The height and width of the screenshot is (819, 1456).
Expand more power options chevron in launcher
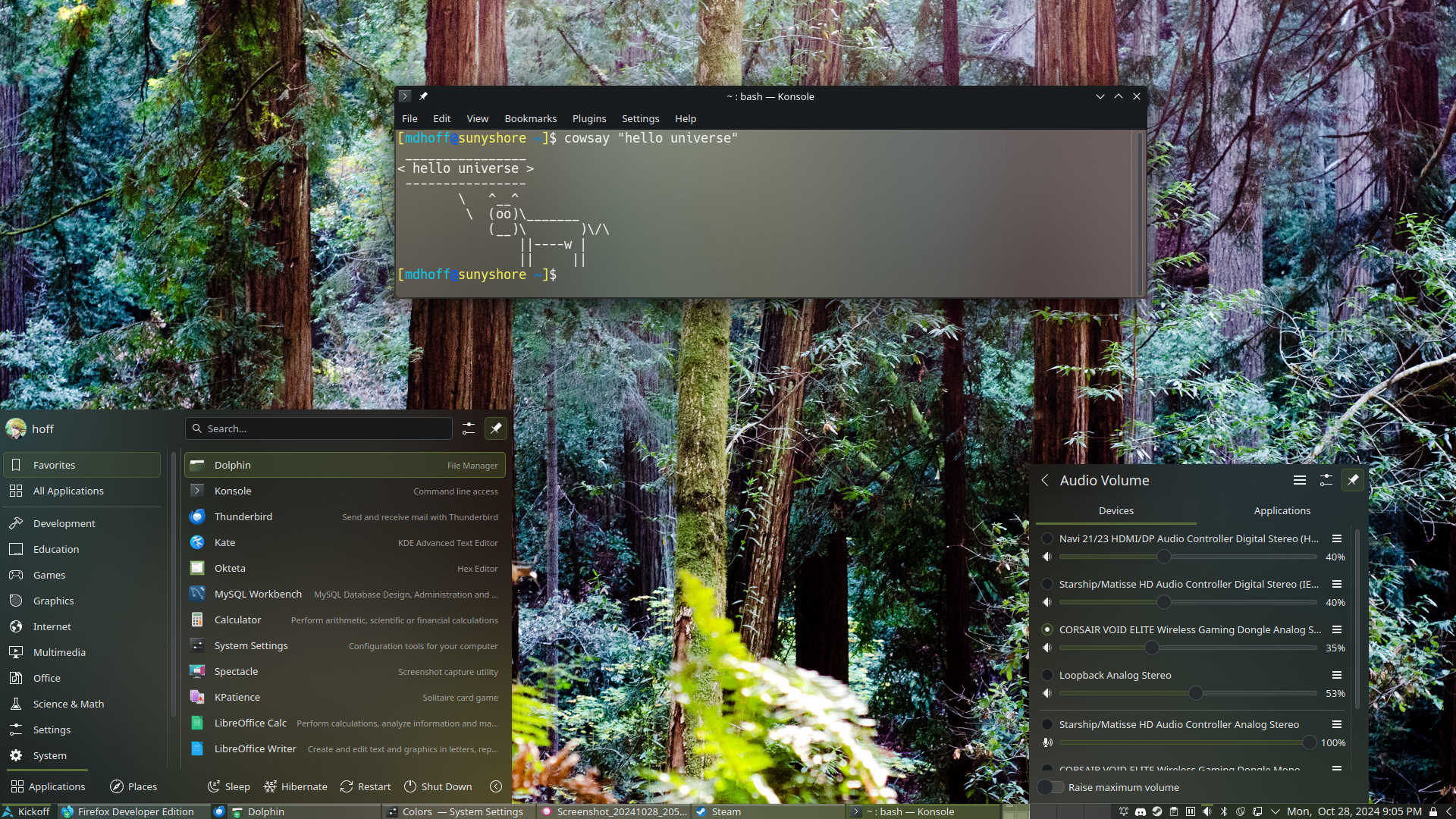point(496,786)
